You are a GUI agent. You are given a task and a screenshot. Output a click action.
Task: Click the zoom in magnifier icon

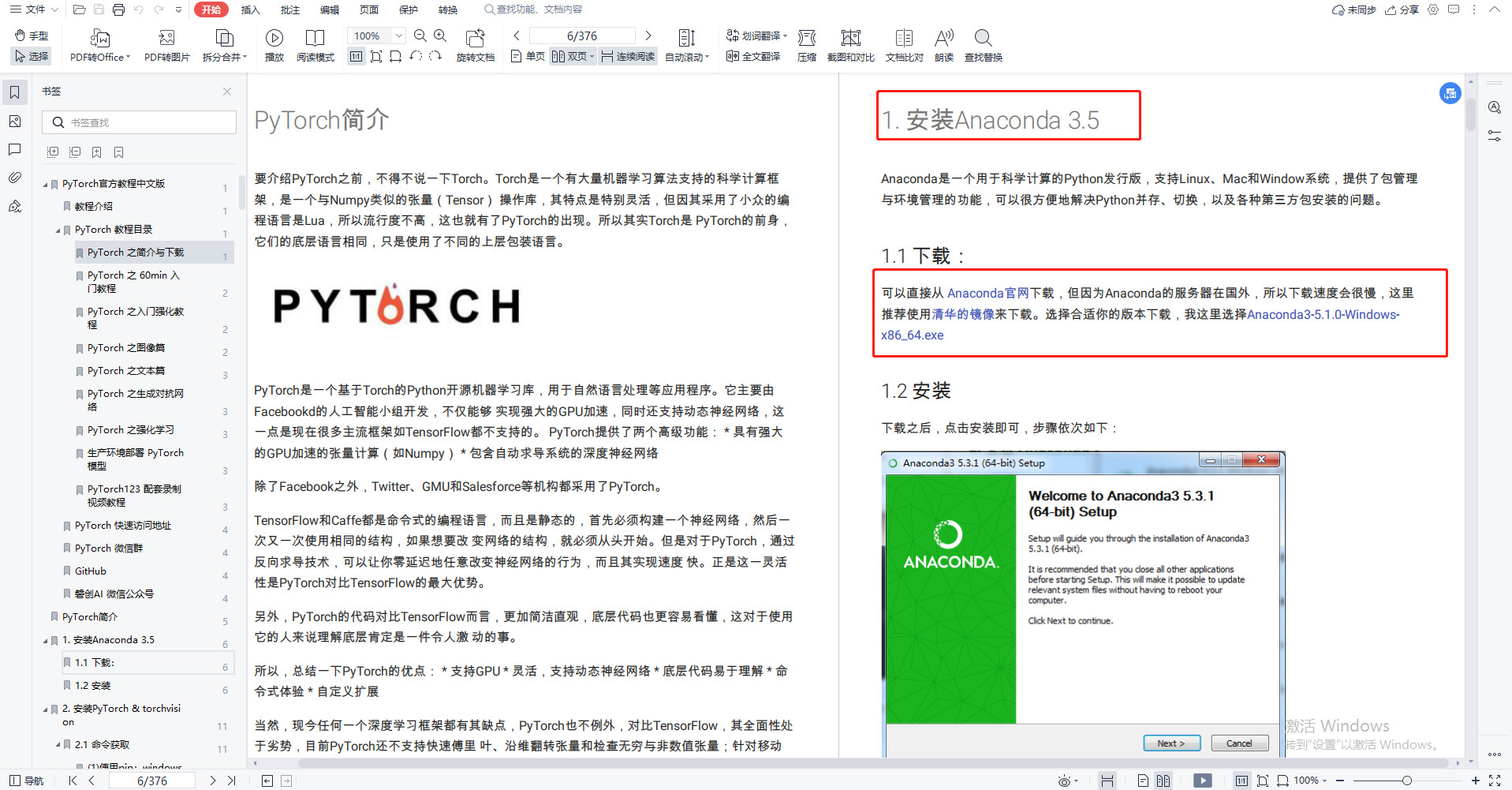click(440, 36)
